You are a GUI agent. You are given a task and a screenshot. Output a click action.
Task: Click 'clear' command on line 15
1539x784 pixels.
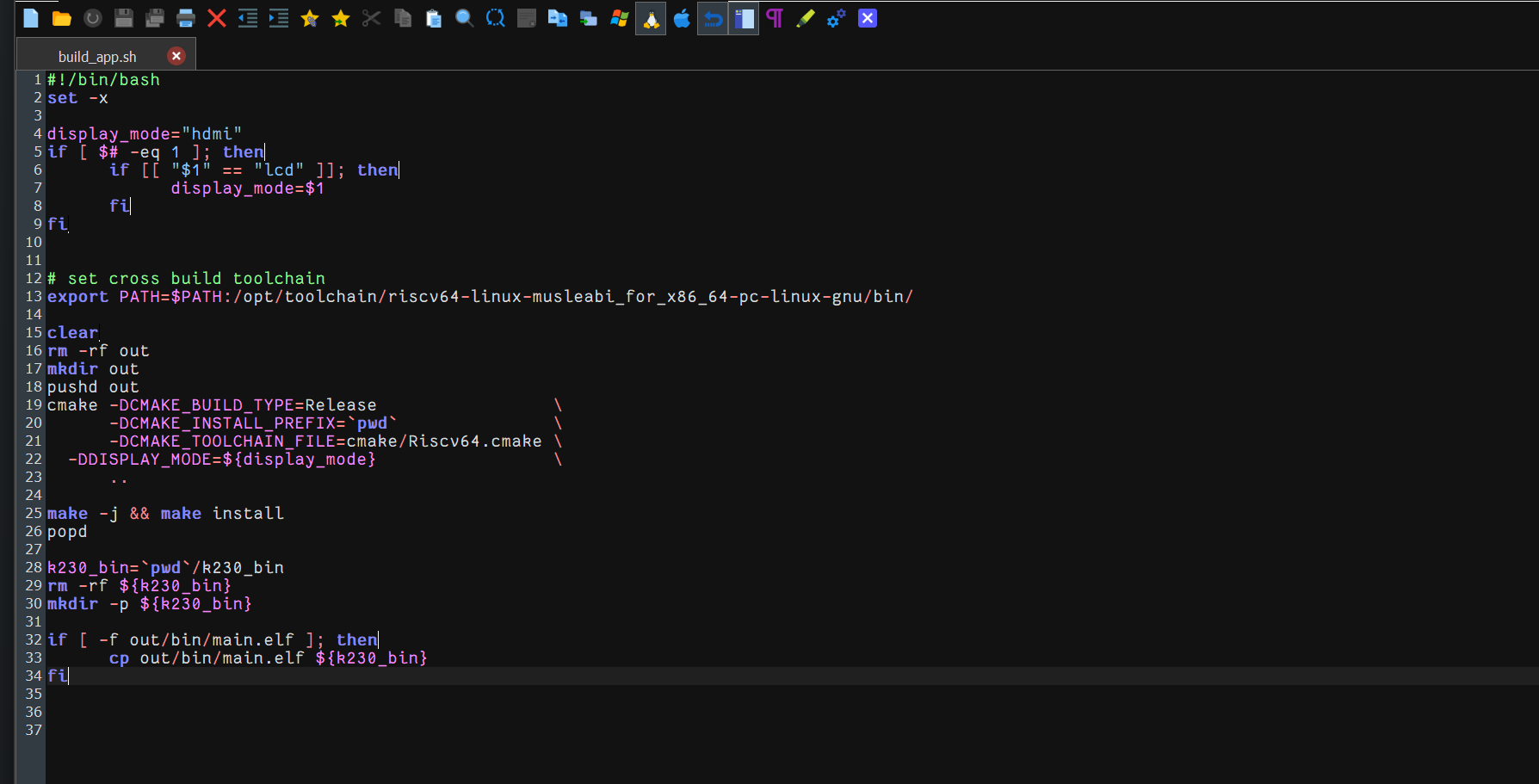click(72, 332)
